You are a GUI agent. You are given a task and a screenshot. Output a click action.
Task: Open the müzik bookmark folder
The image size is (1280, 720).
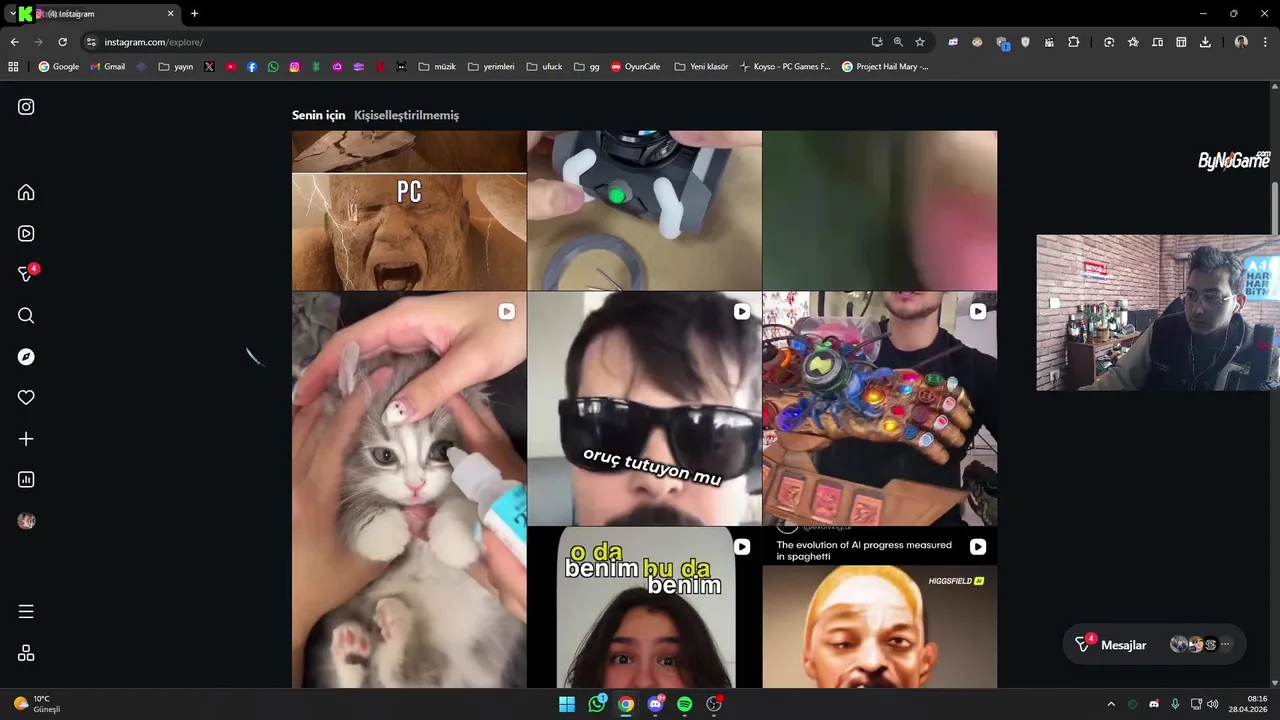tap(437, 67)
